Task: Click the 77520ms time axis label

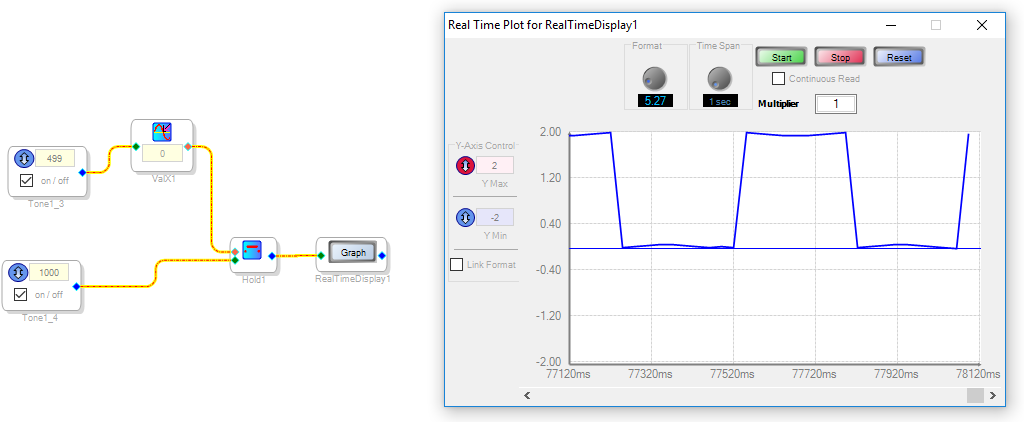Action: click(731, 374)
